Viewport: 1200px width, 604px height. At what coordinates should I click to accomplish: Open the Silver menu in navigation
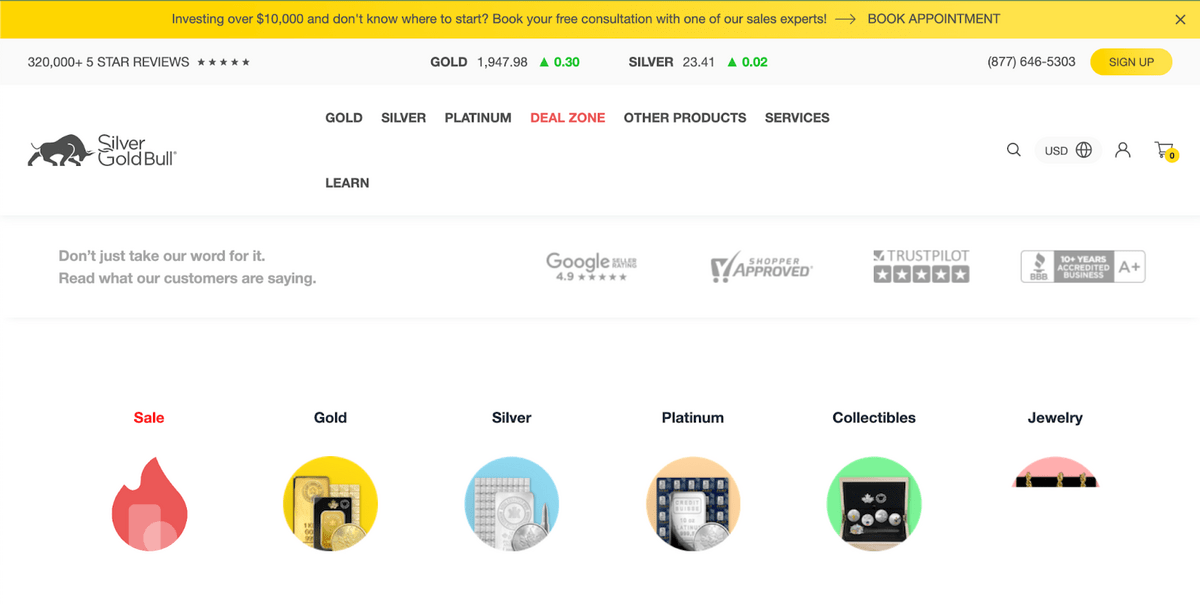[403, 118]
